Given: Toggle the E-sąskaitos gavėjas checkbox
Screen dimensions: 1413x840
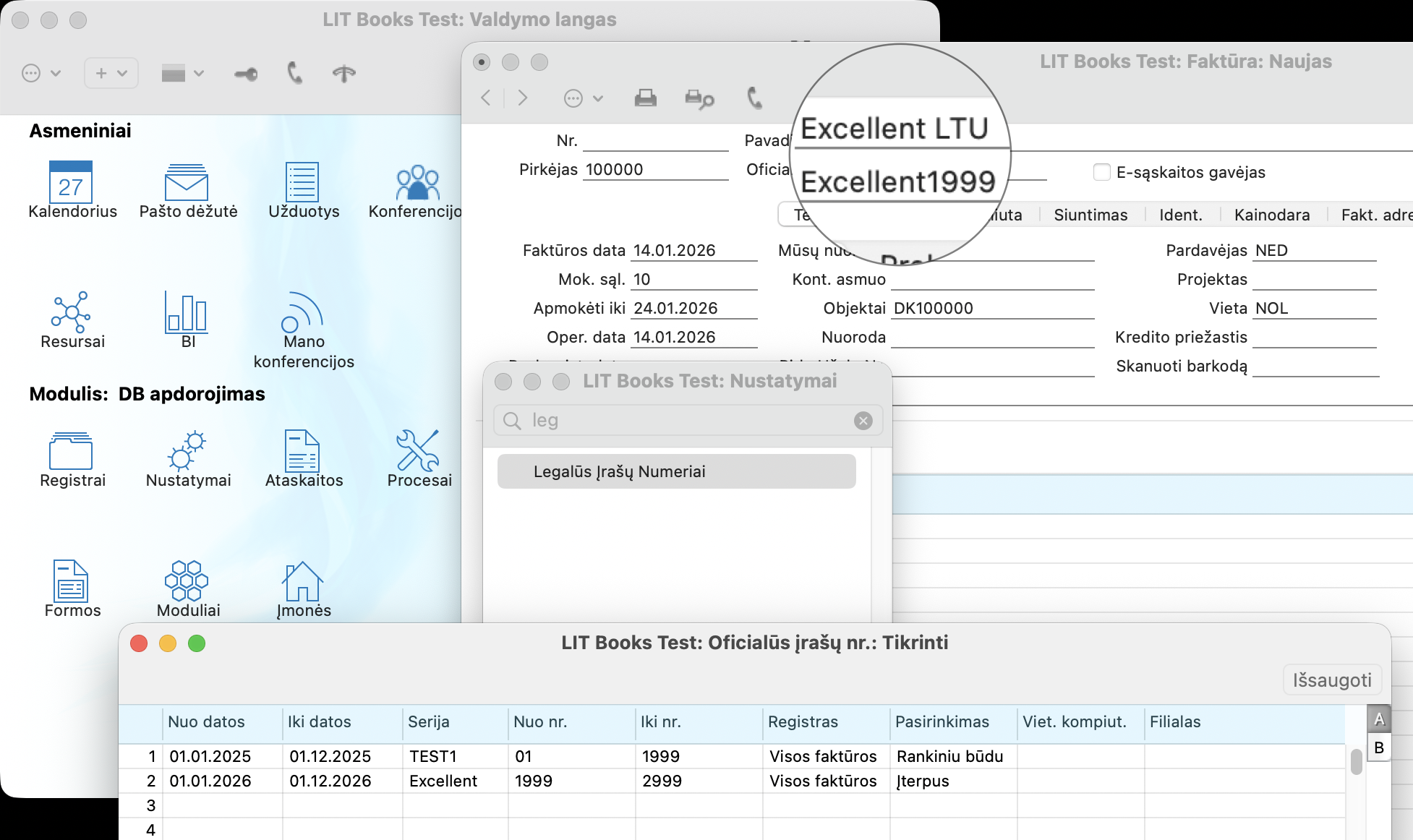Looking at the screenshot, I should [1102, 172].
